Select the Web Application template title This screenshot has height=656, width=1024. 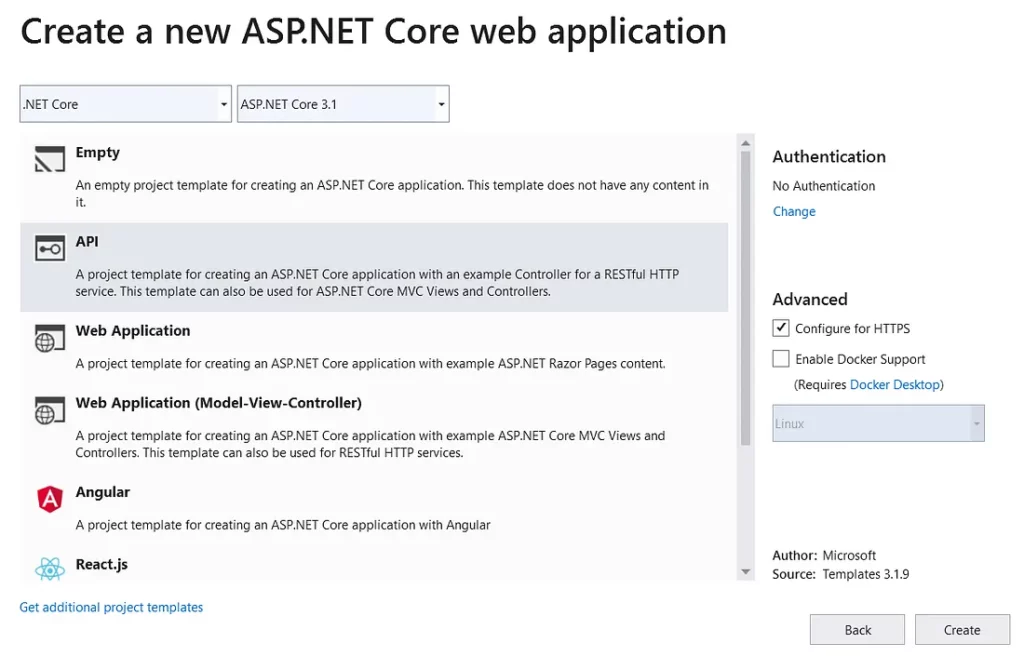pos(133,331)
